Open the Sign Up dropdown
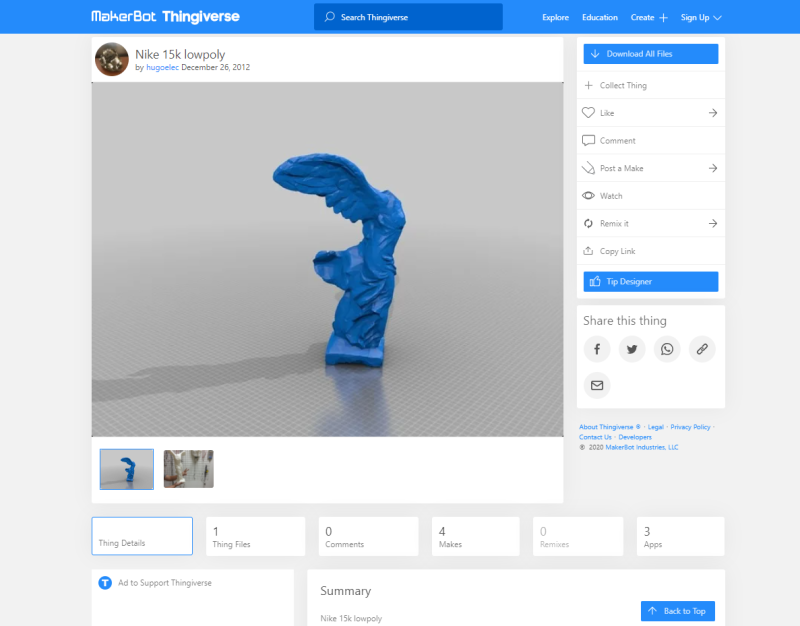Screen dimensions: 800x626 click(x=700, y=17)
